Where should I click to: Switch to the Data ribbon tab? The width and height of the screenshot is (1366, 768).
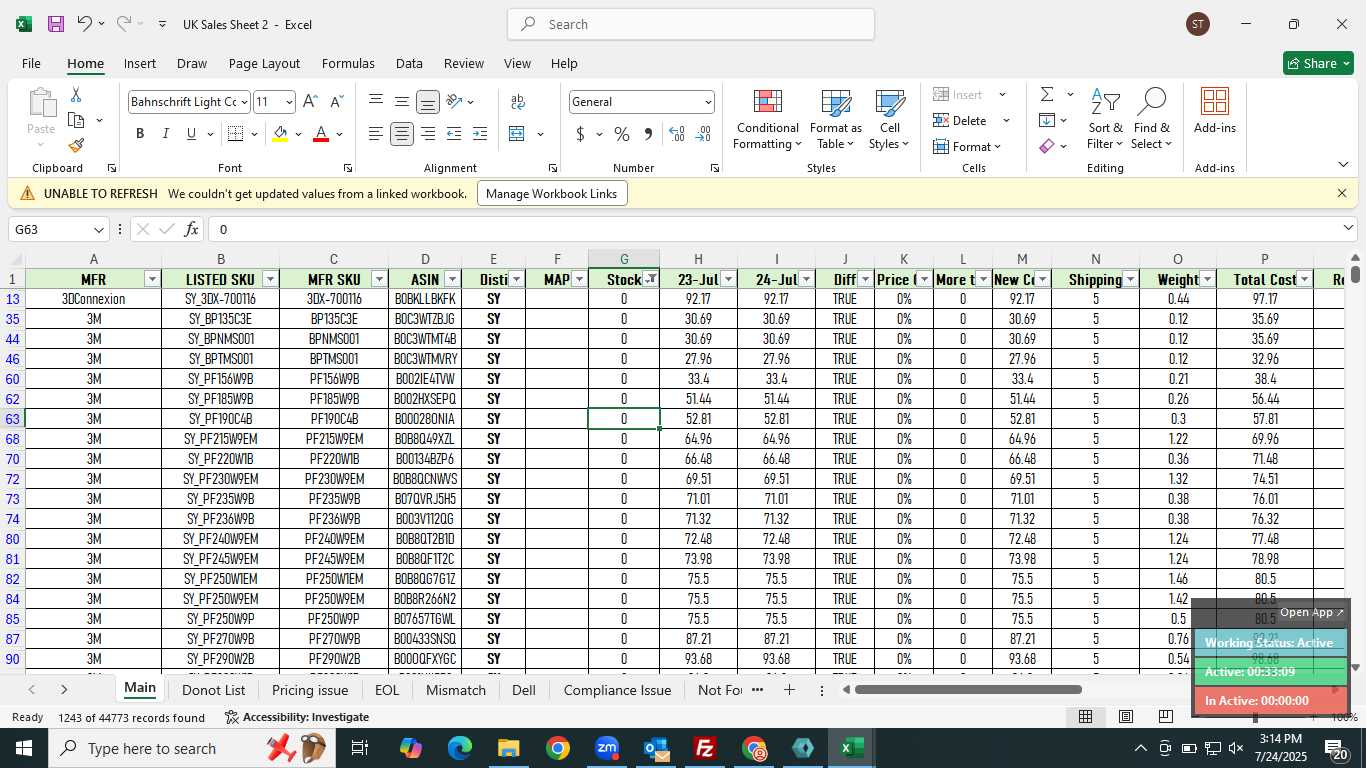pos(409,63)
